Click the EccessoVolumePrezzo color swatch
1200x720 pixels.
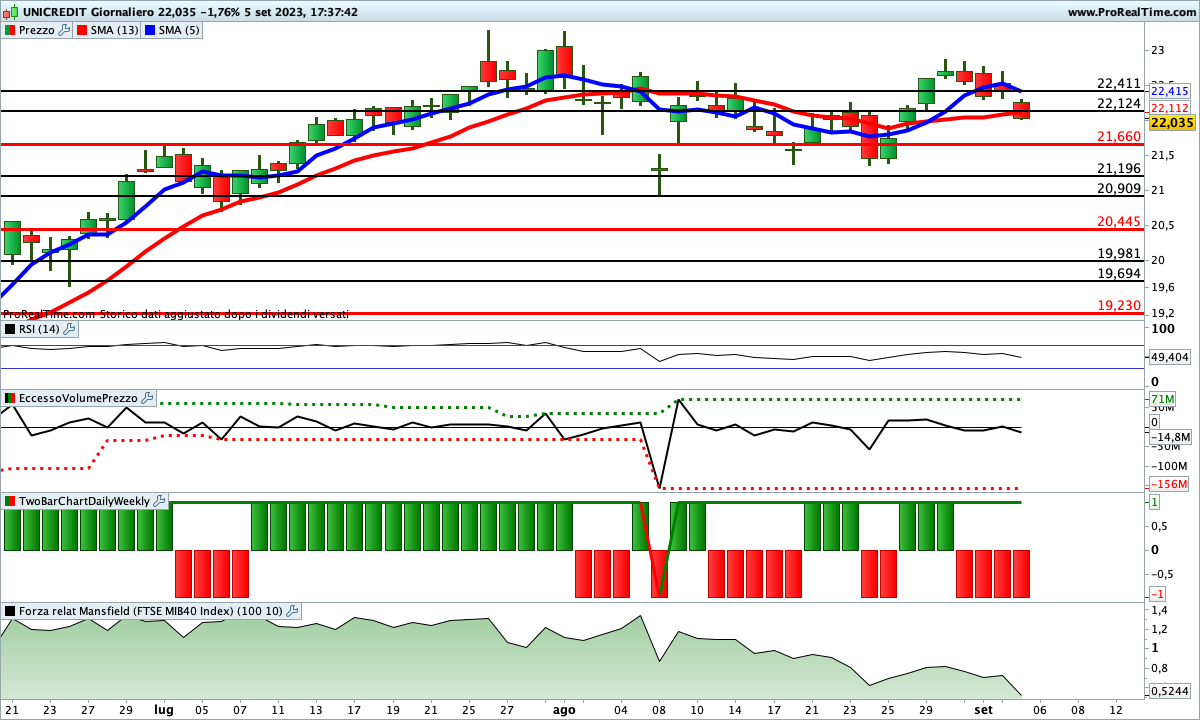click(10, 398)
